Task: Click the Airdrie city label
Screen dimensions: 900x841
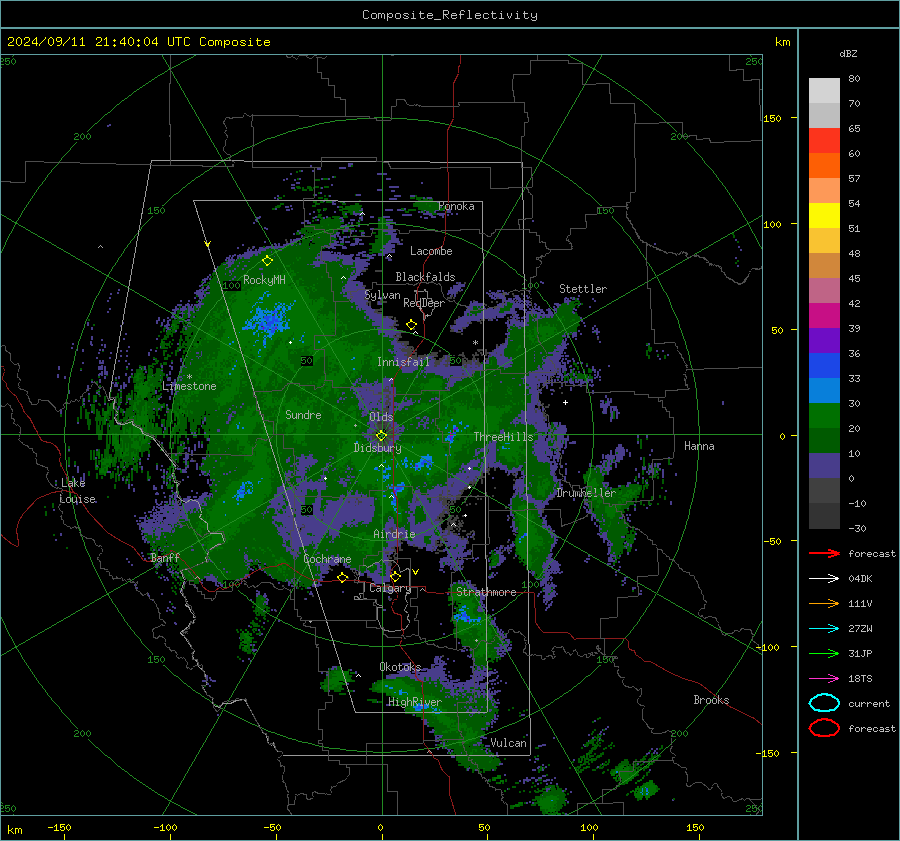Action: (x=394, y=534)
